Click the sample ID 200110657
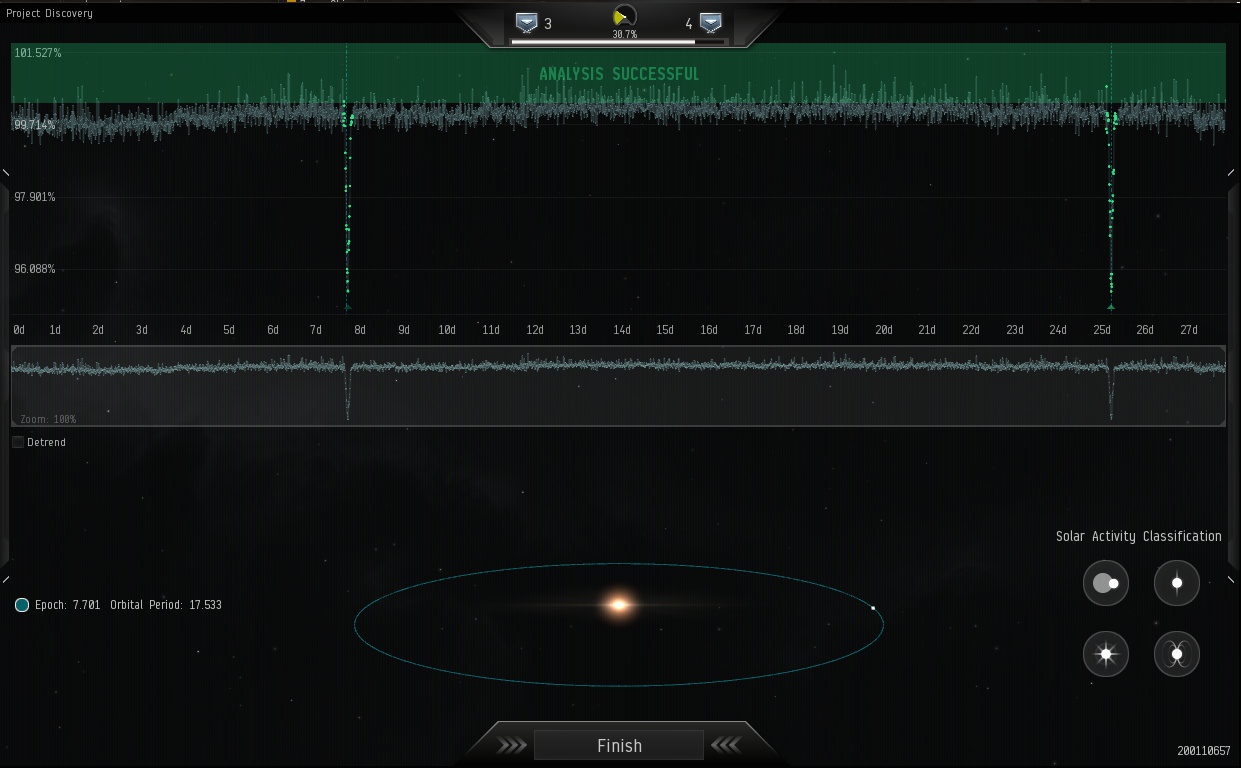The height and width of the screenshot is (768, 1241). (x=1204, y=751)
